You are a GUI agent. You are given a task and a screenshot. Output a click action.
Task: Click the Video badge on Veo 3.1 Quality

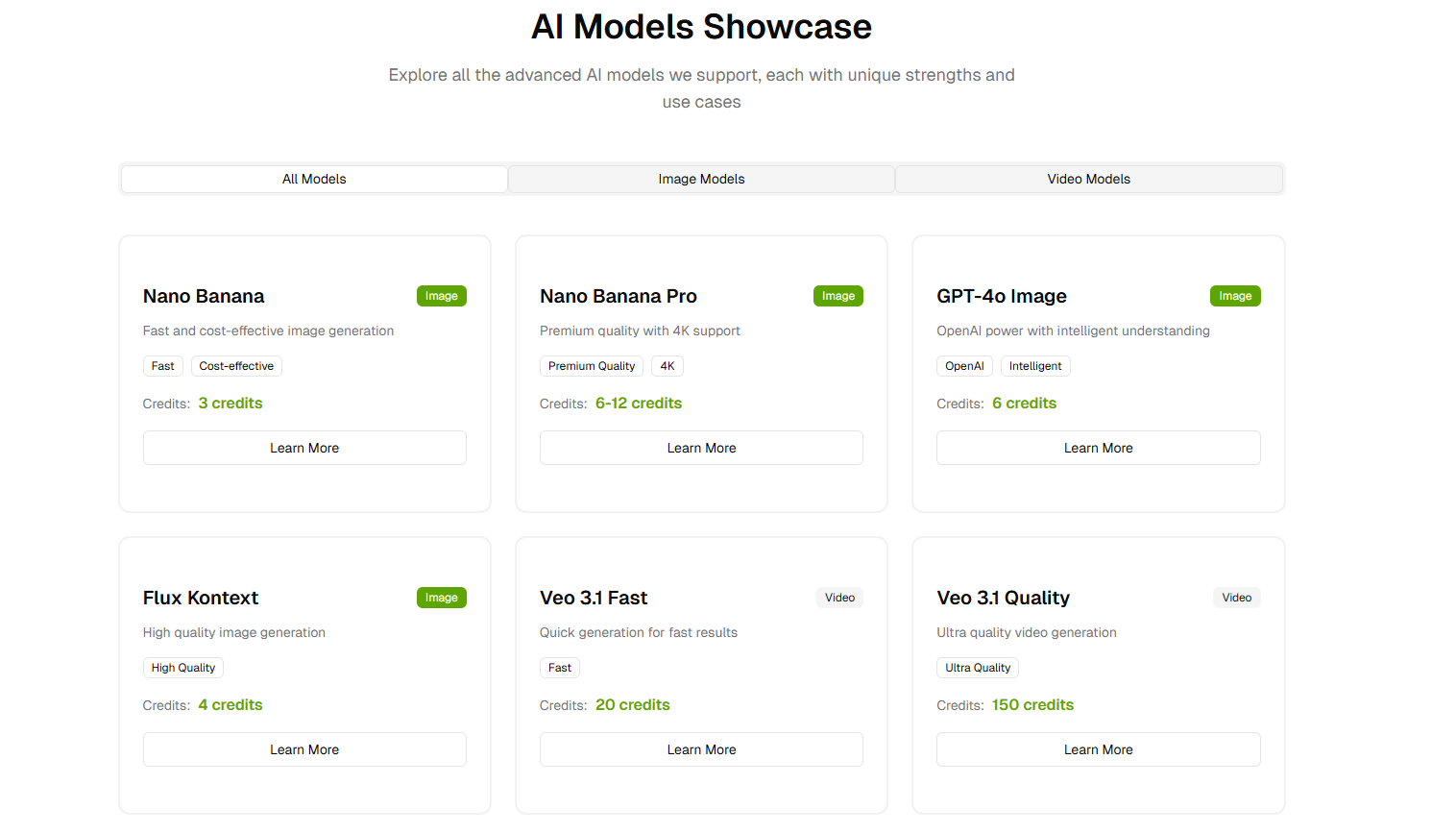point(1236,598)
